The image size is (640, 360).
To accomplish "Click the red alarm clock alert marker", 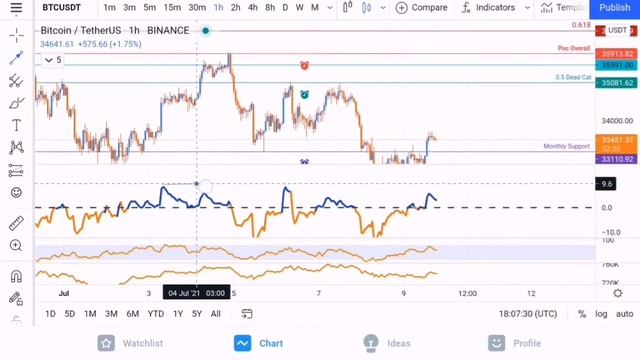I will (304, 65).
